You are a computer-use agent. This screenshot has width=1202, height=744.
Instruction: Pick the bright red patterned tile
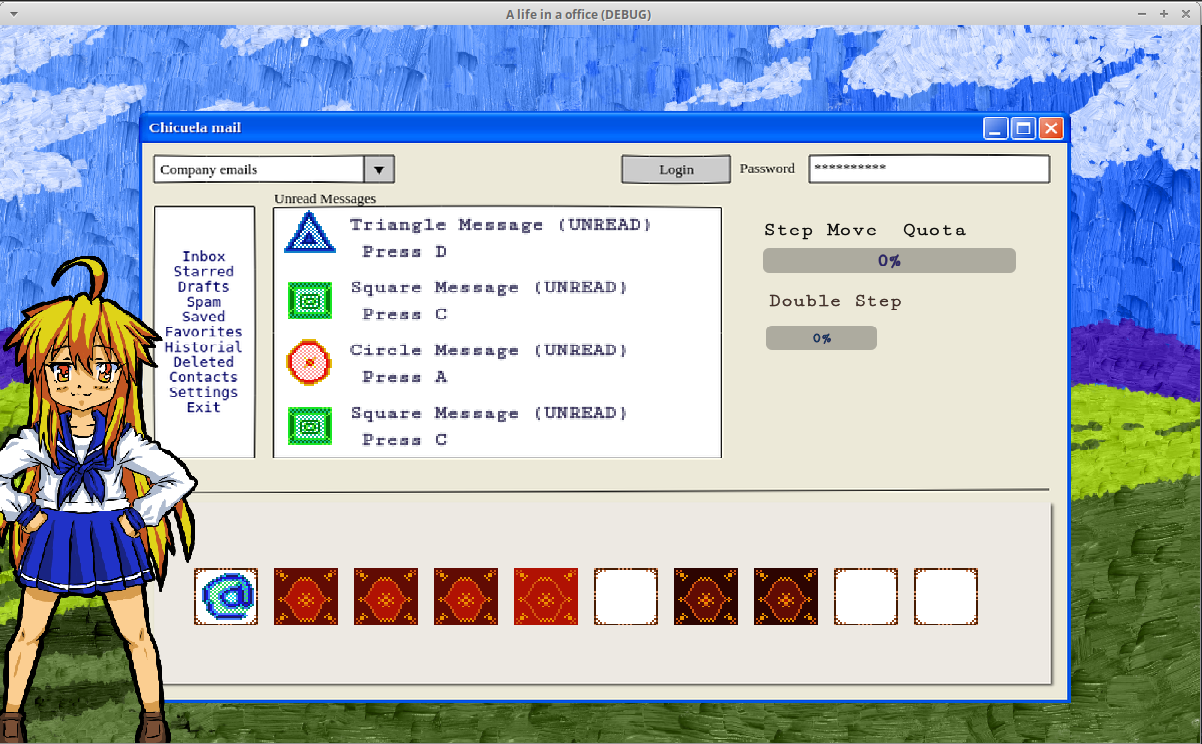click(546, 597)
